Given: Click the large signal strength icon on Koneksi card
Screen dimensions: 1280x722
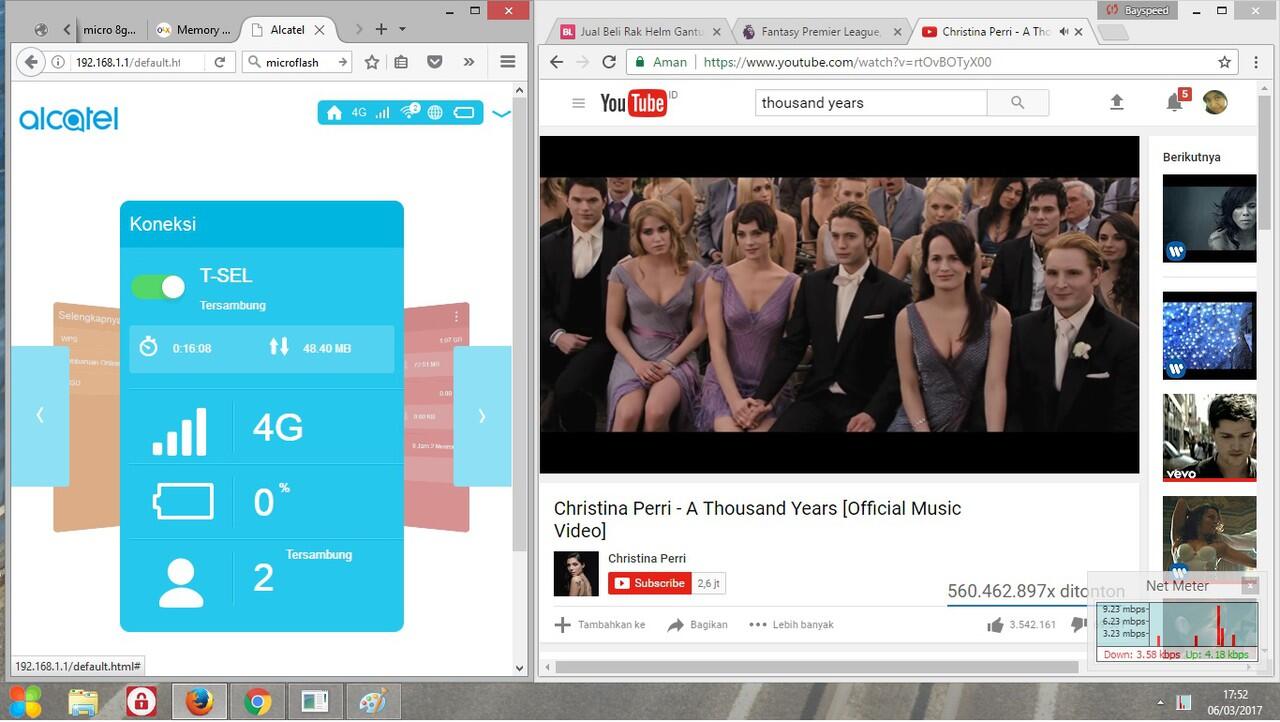Looking at the screenshot, I should [179, 431].
